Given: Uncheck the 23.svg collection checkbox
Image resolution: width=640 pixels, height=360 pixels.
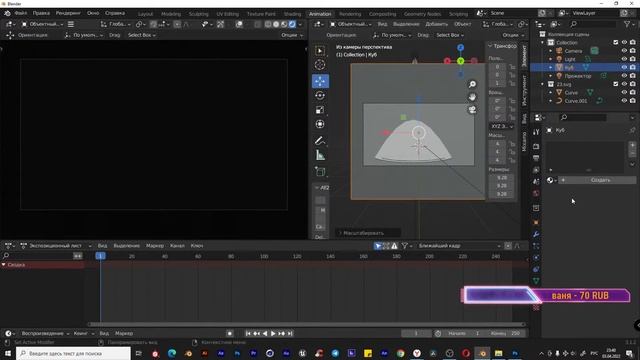Looking at the screenshot, I should point(616,84).
